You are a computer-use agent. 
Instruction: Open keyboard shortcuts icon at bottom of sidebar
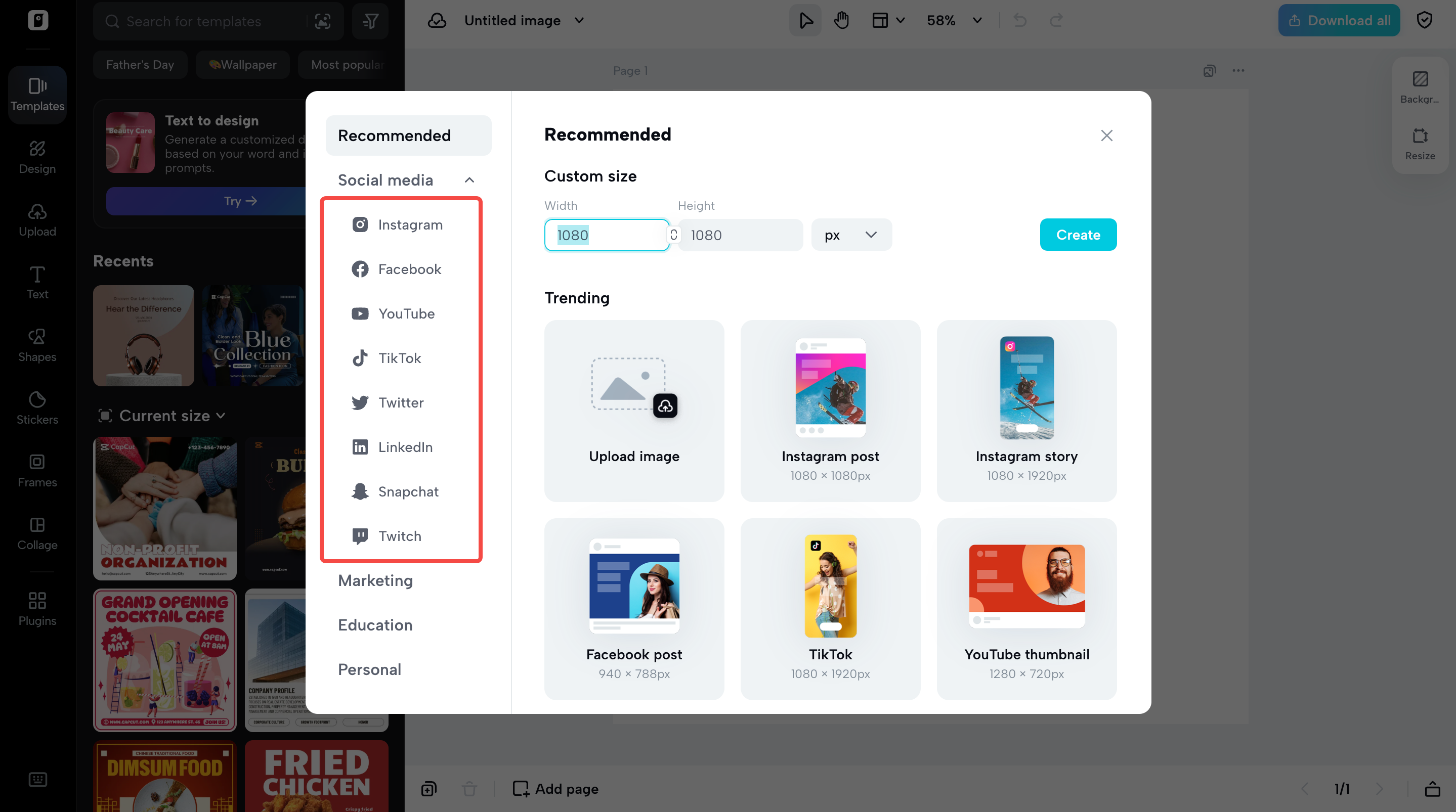tap(38, 779)
